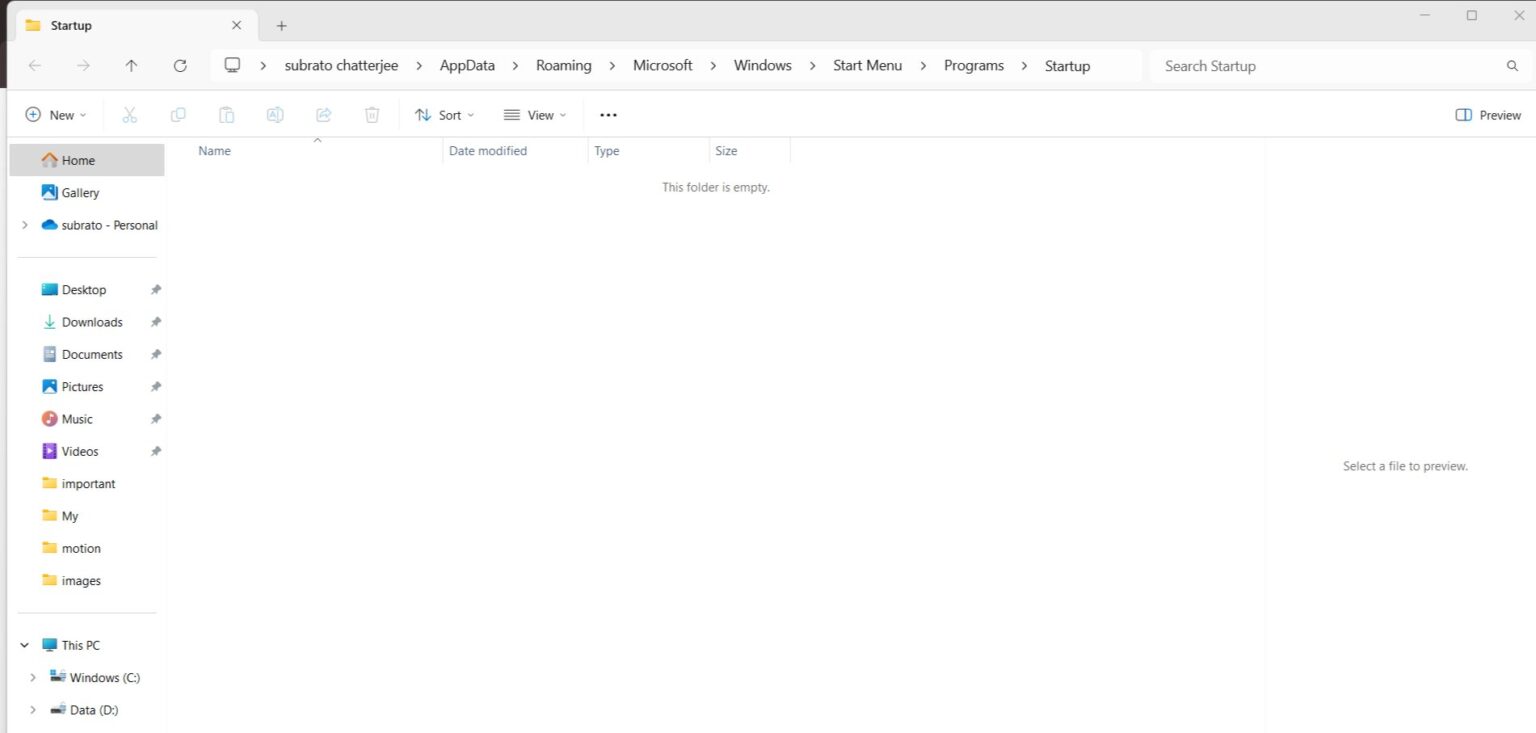
Task: Click the Copy icon
Action: [x=178, y=114]
